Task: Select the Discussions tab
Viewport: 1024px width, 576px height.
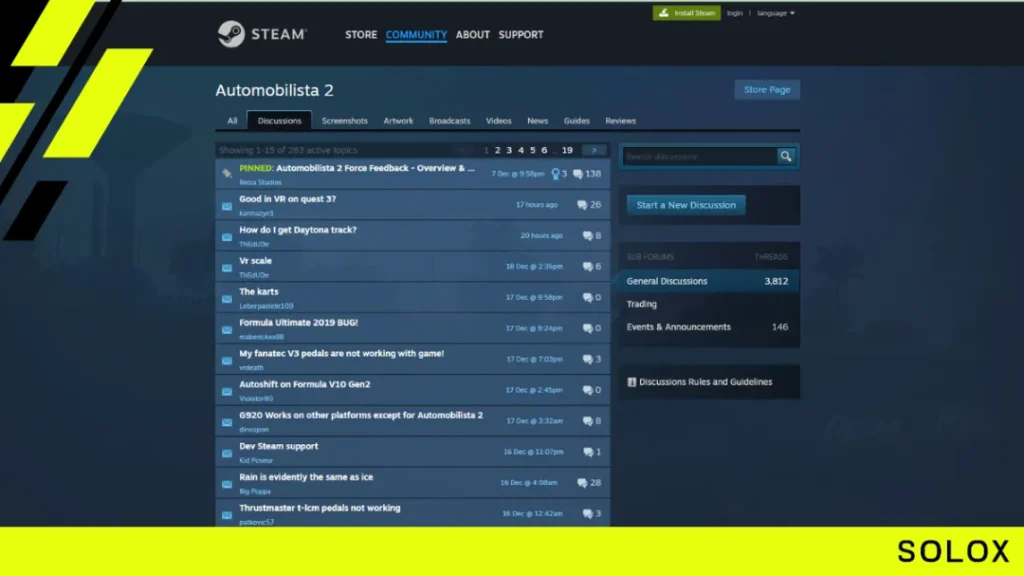Action: pos(280,121)
